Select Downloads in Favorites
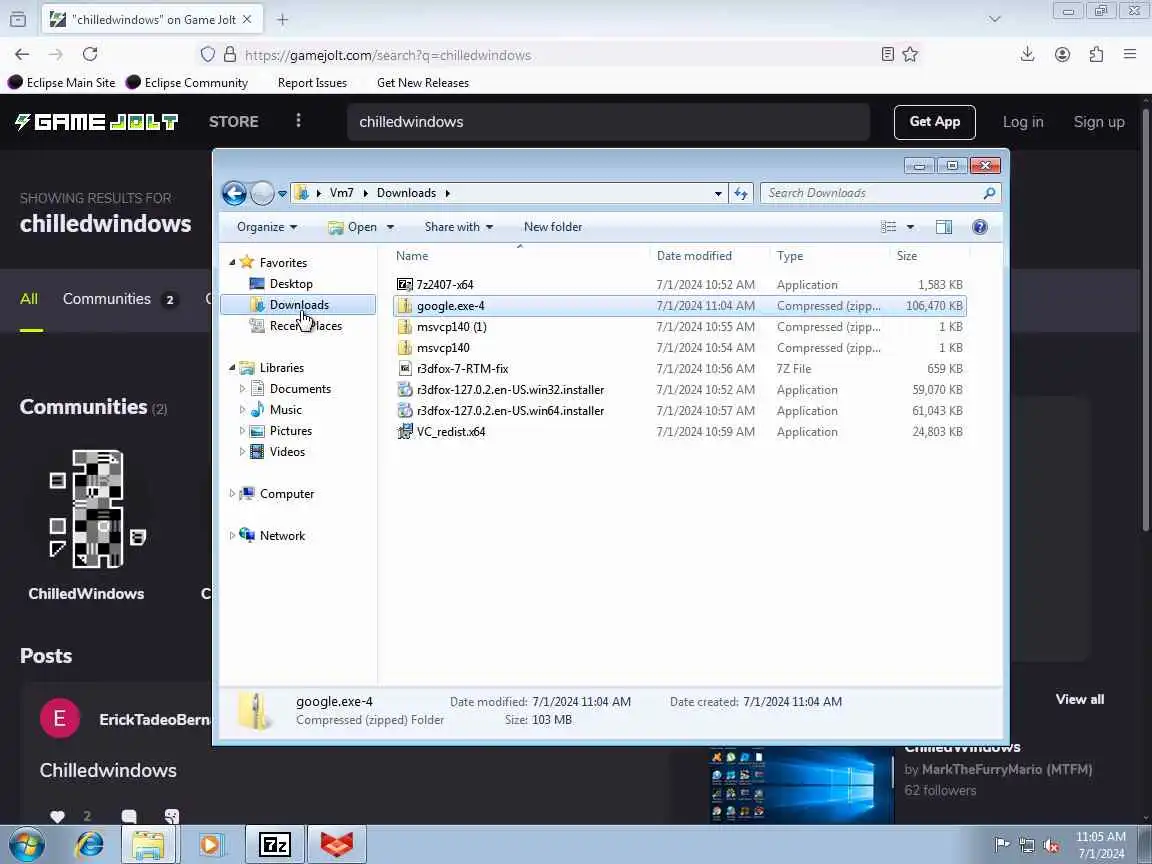This screenshot has width=1152, height=864. pyautogui.click(x=298, y=305)
